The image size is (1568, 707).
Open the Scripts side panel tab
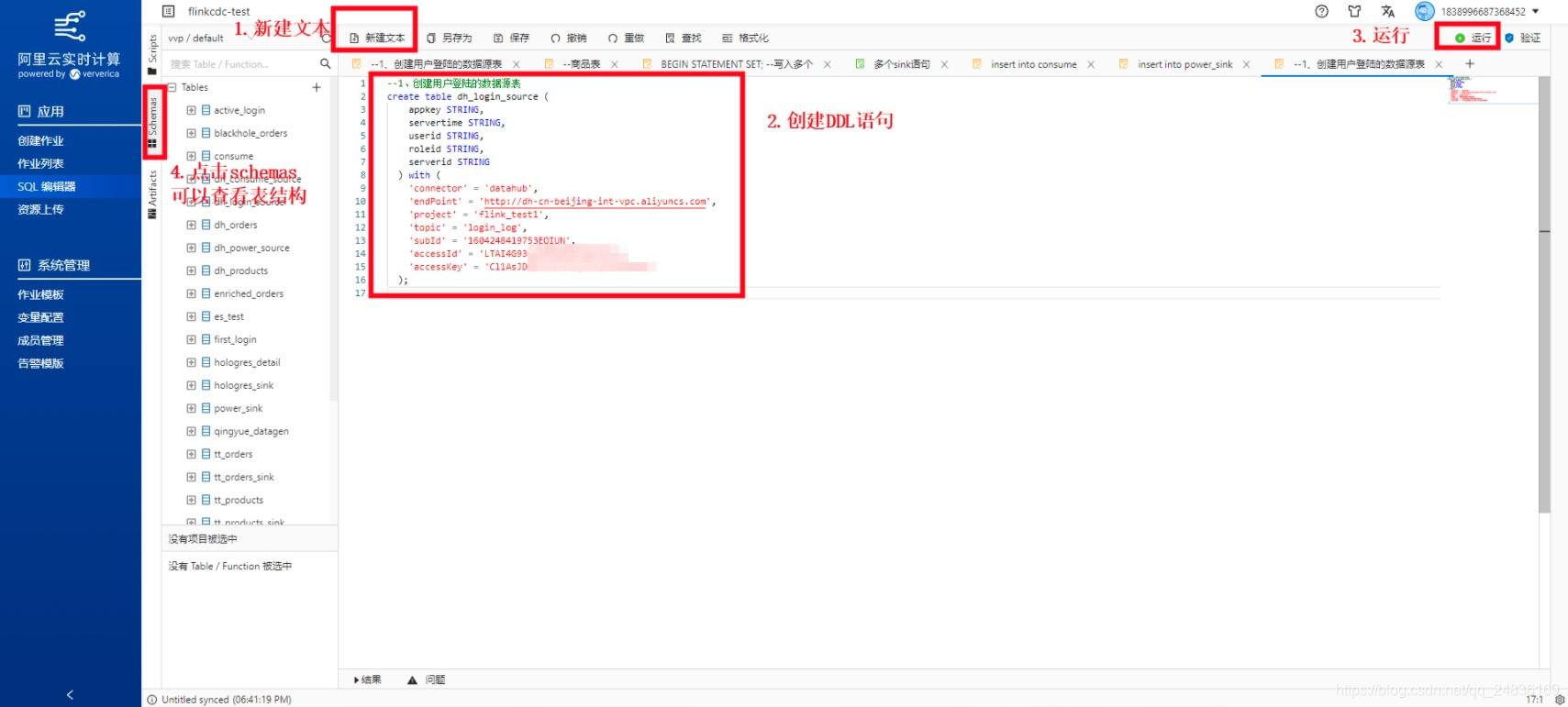(x=152, y=54)
